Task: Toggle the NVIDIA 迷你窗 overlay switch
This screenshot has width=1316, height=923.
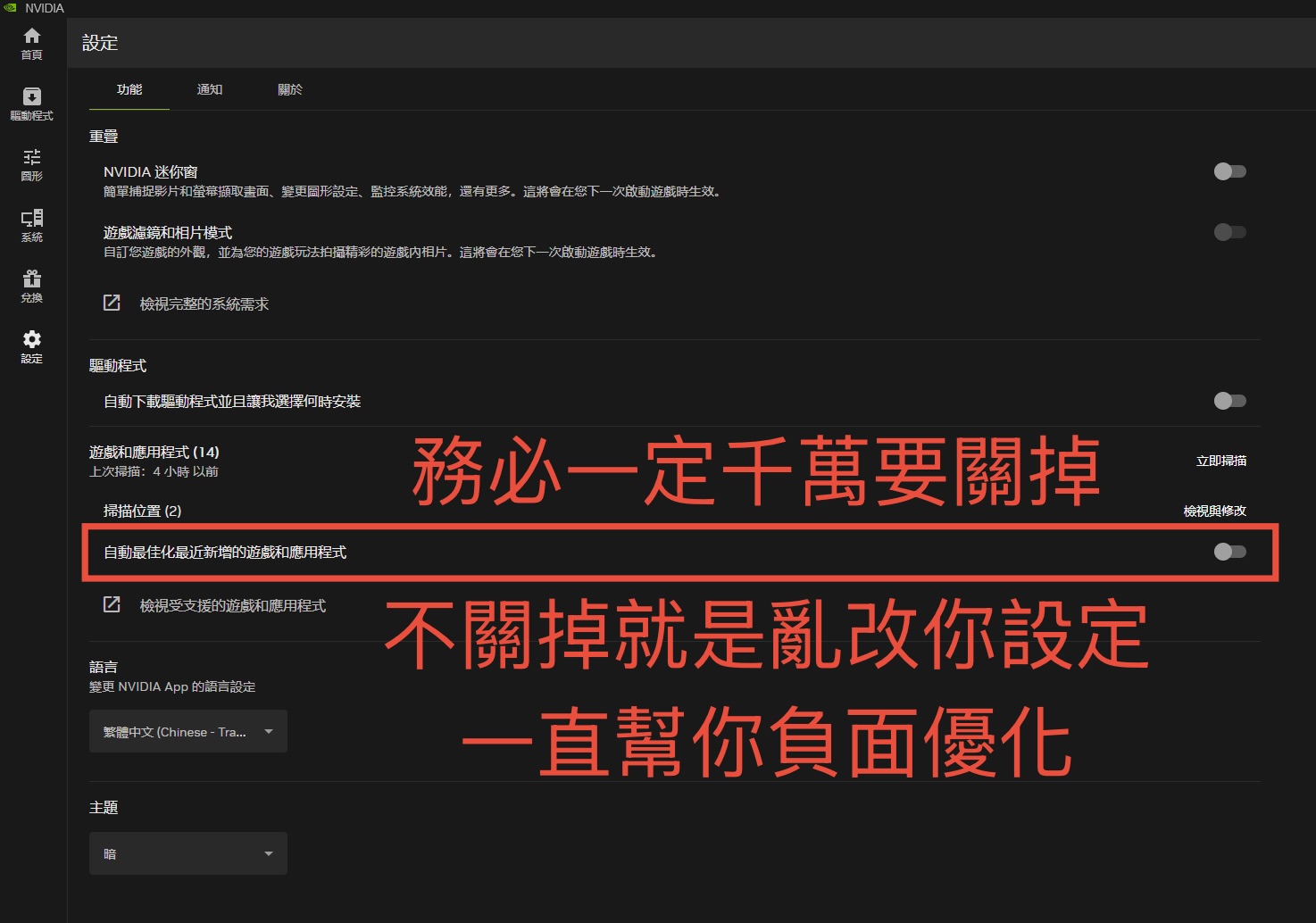Action: pos(1229,171)
